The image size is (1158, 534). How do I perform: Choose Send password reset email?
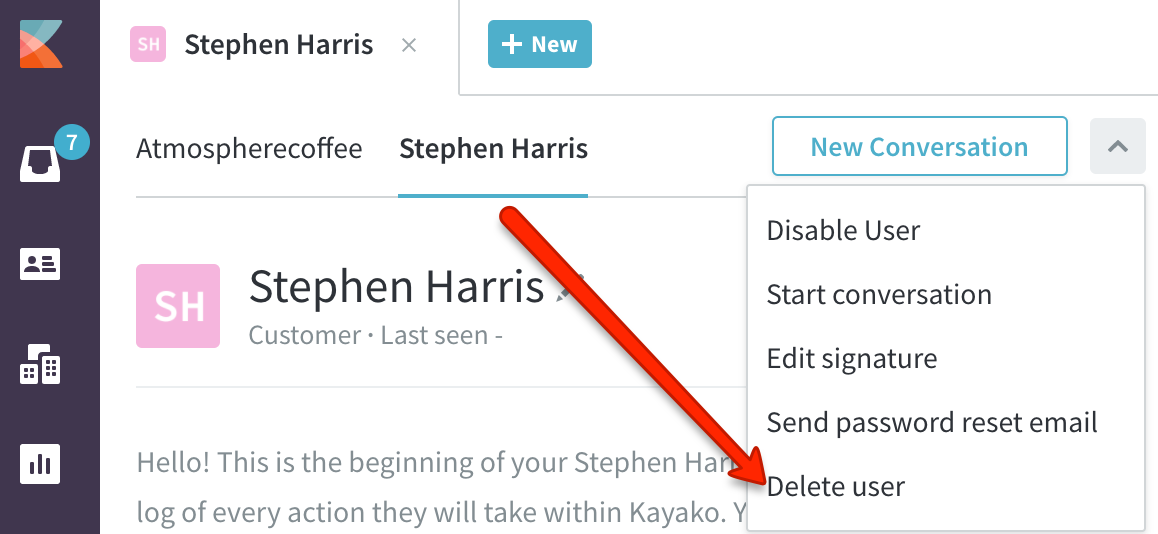pyautogui.click(x=932, y=422)
